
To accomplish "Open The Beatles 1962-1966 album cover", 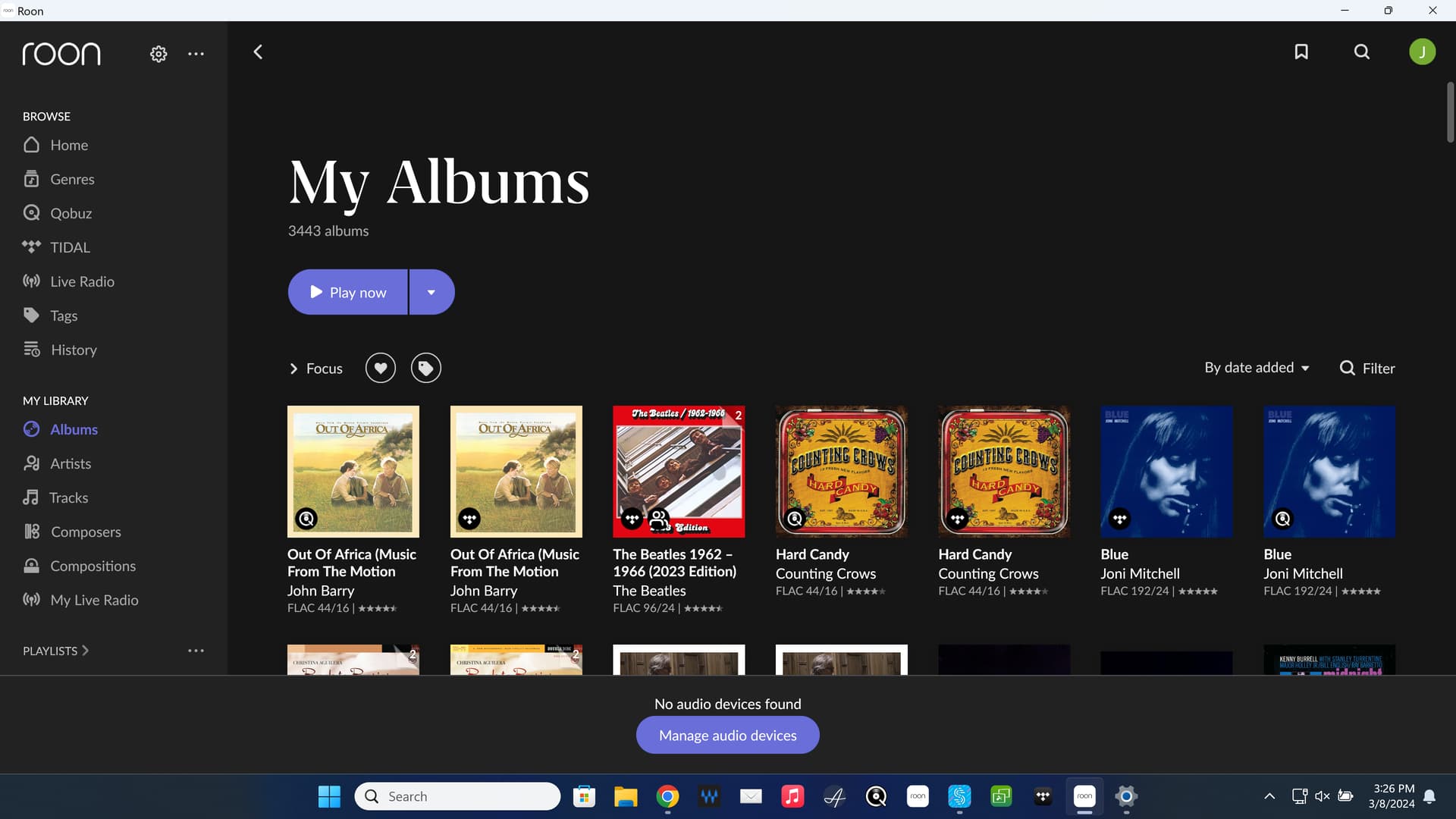I will coord(679,471).
